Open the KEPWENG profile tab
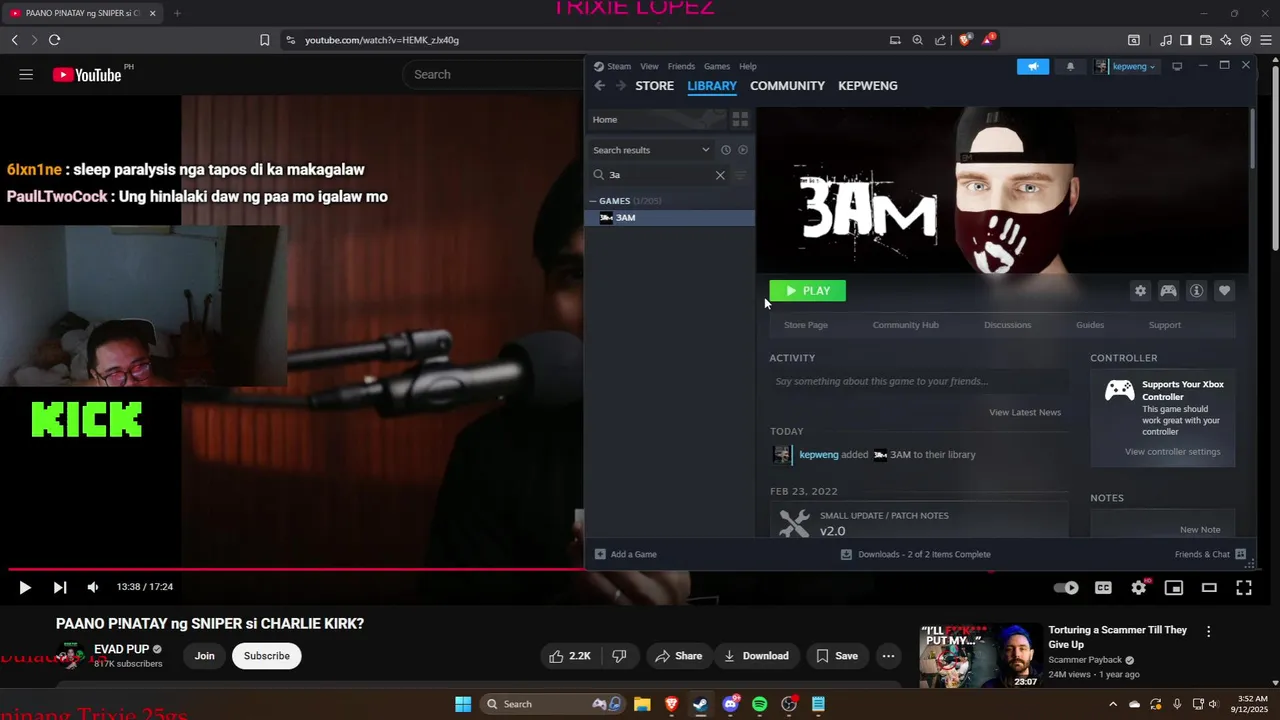Viewport: 1280px width, 720px height. coord(867,86)
